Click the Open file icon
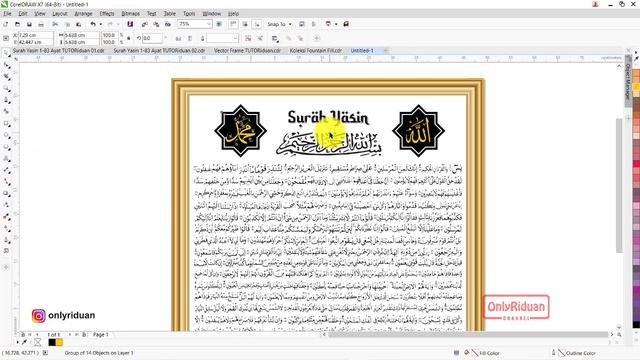 (17, 24)
